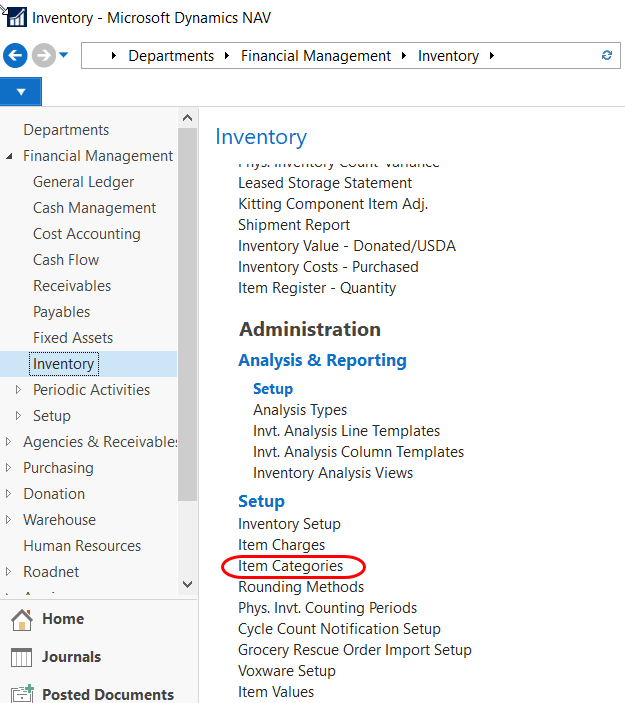Image resolution: width=625 pixels, height=703 pixels.
Task: Select General Ledger in navigation tree
Action: (x=83, y=182)
